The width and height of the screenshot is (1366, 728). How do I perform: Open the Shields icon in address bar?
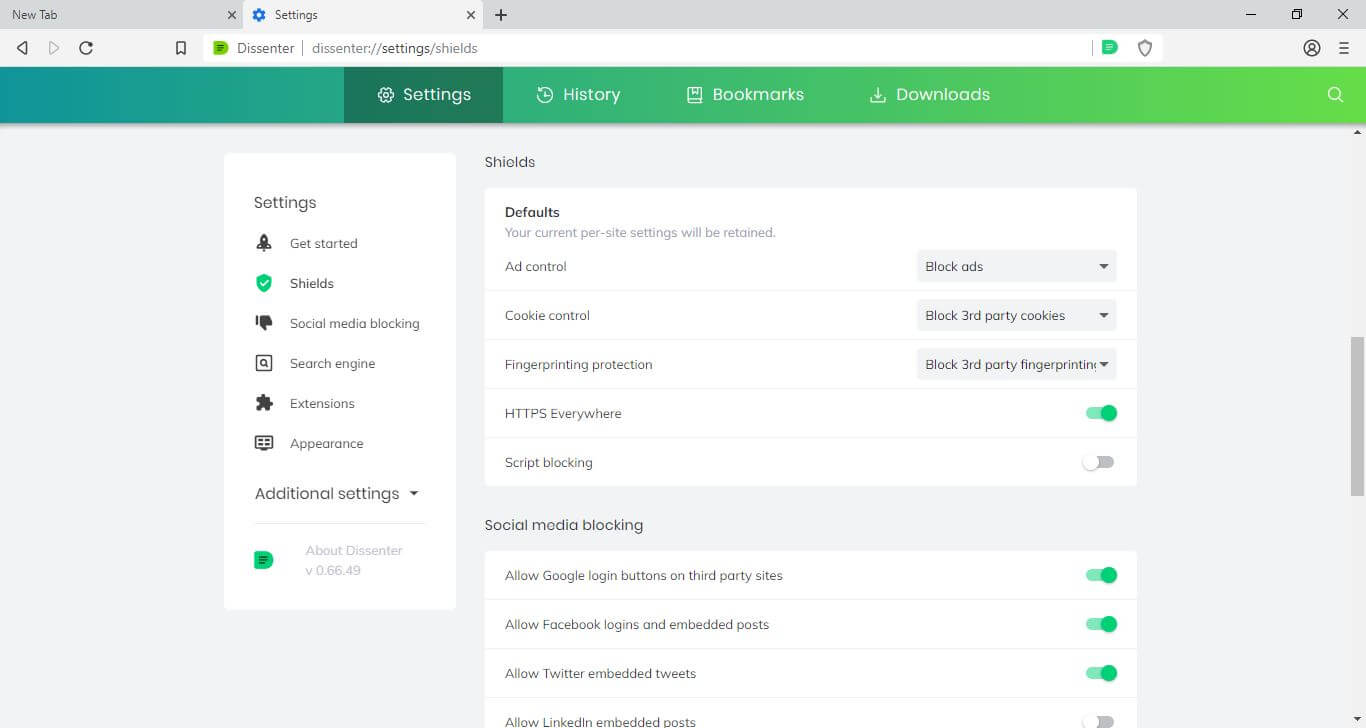tap(1145, 48)
